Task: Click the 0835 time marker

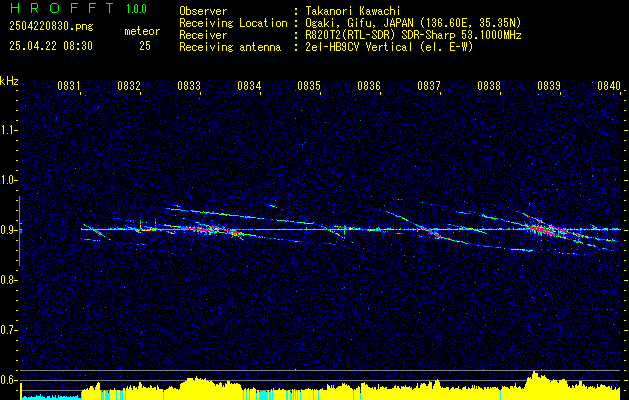Action: point(308,86)
